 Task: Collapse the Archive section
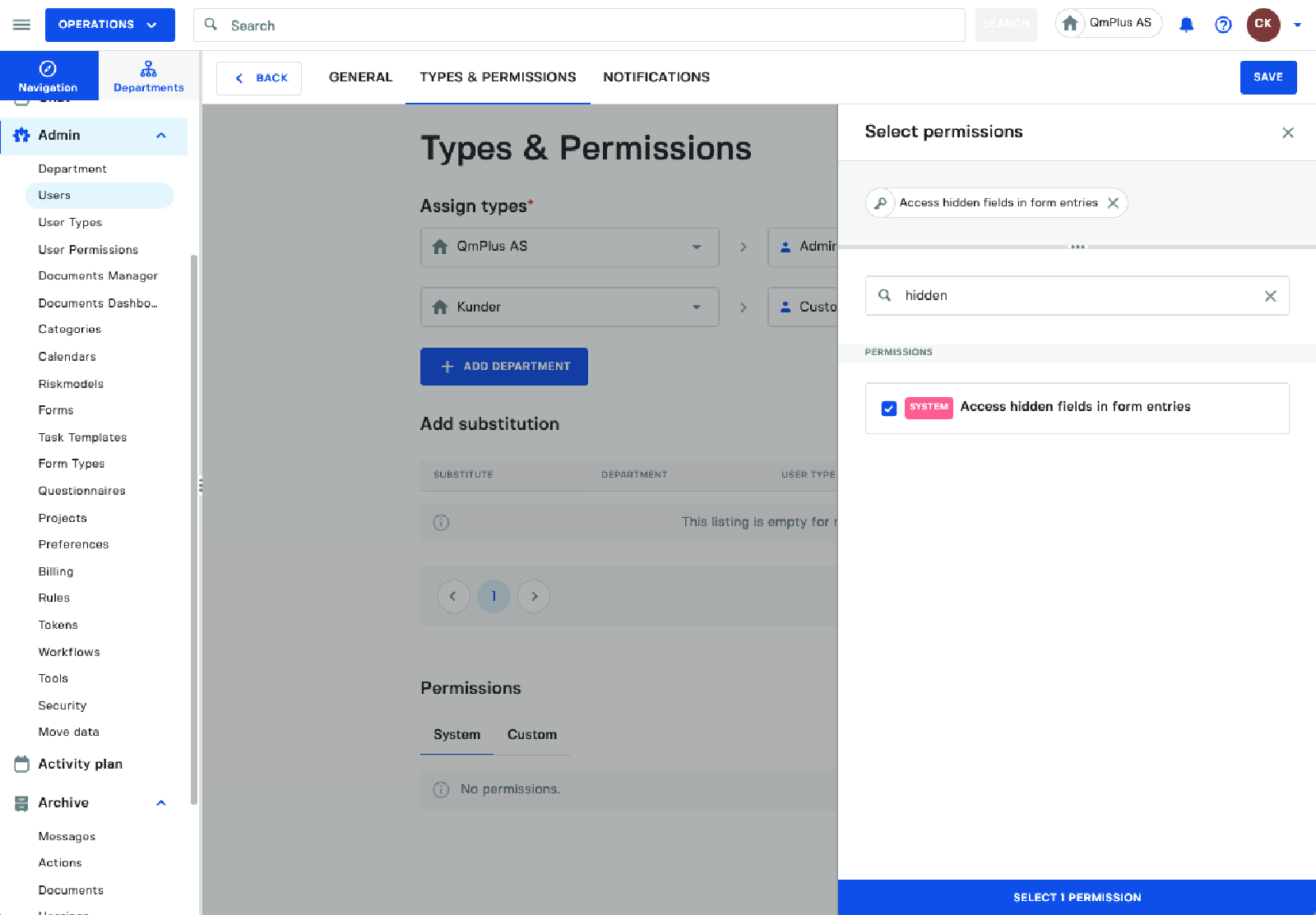point(161,803)
